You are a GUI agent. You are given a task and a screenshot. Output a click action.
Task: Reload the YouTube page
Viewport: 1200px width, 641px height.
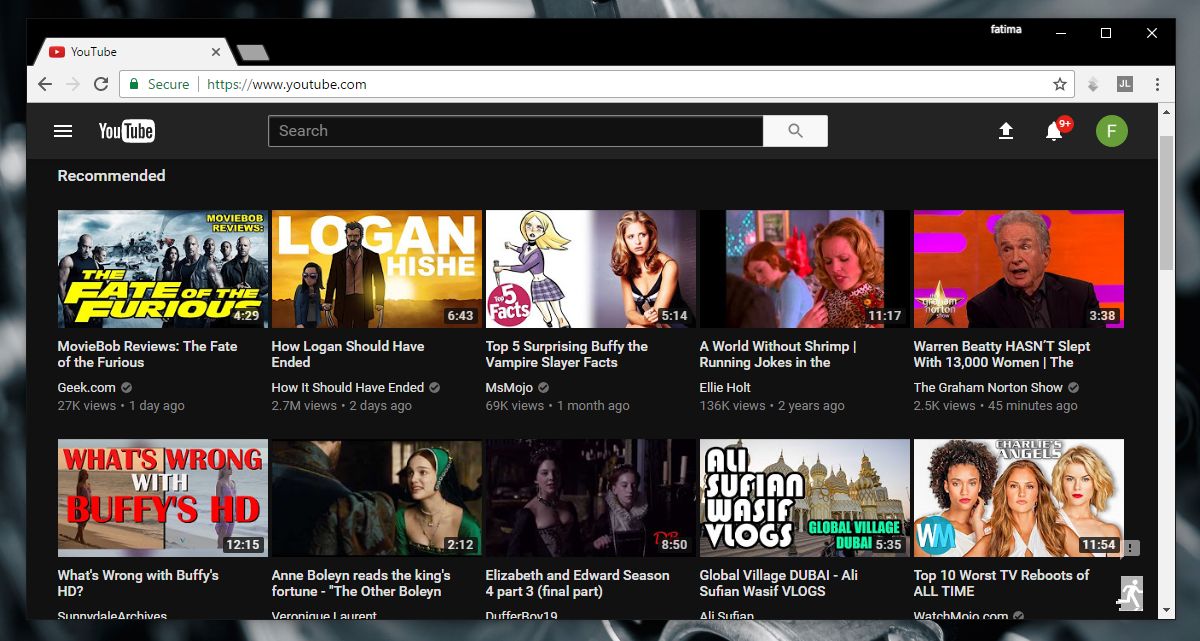tap(100, 85)
